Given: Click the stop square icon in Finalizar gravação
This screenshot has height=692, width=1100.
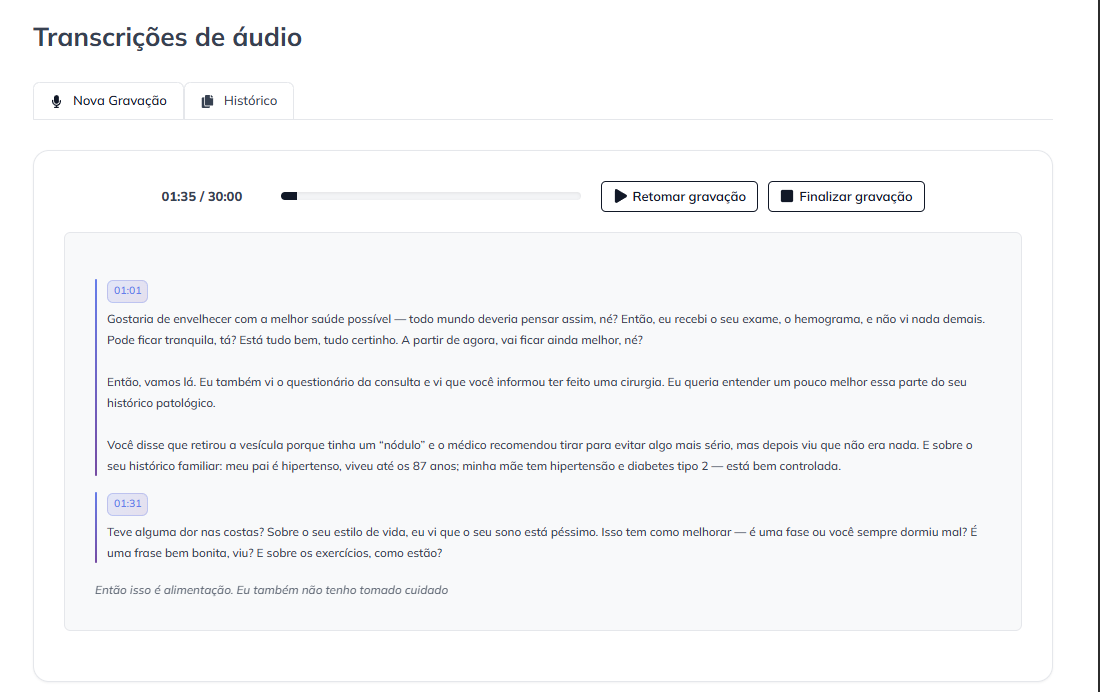Looking at the screenshot, I should (x=787, y=196).
